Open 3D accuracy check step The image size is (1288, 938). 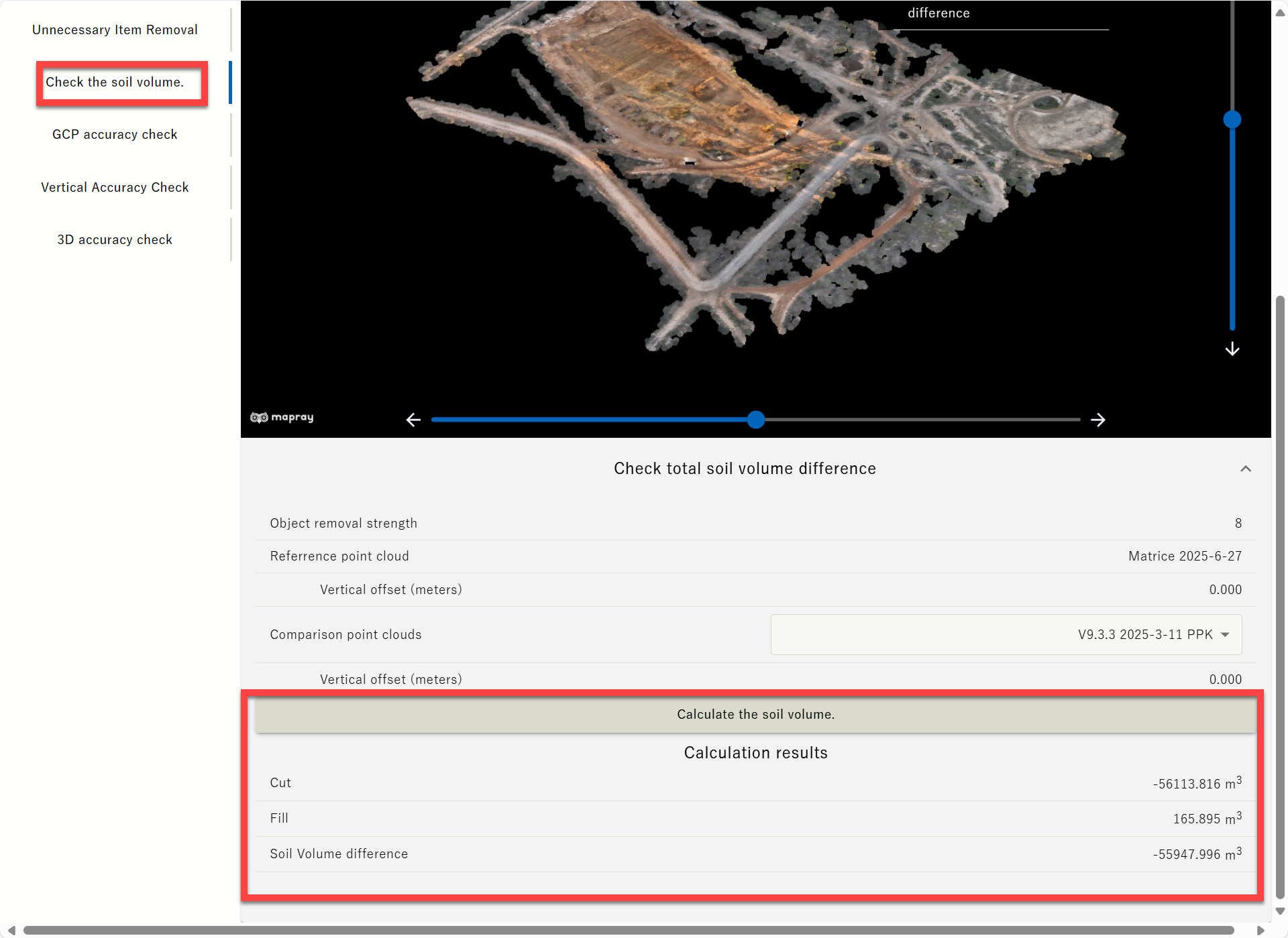pos(115,239)
